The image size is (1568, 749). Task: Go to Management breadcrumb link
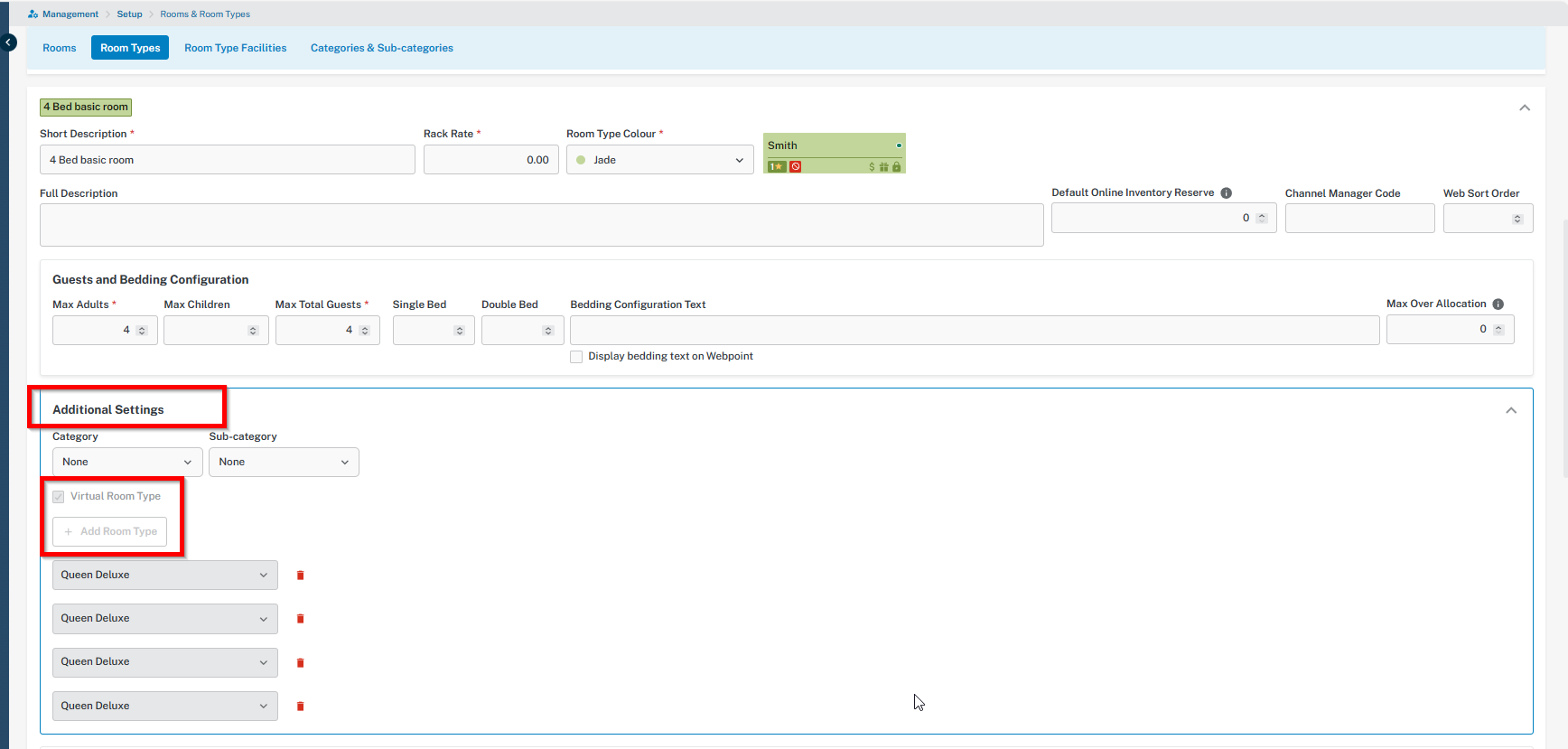coord(70,14)
